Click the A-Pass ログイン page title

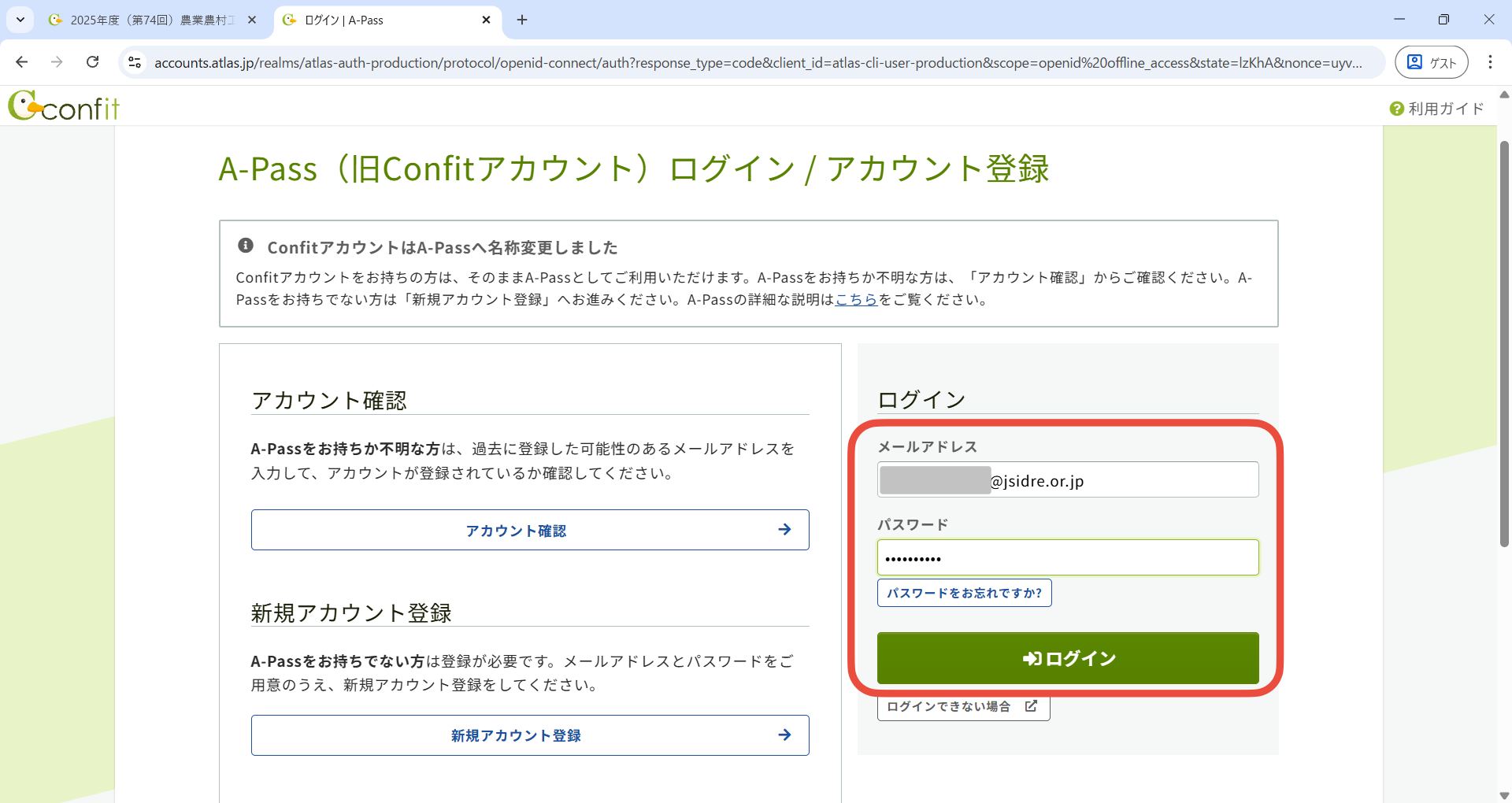(x=634, y=168)
